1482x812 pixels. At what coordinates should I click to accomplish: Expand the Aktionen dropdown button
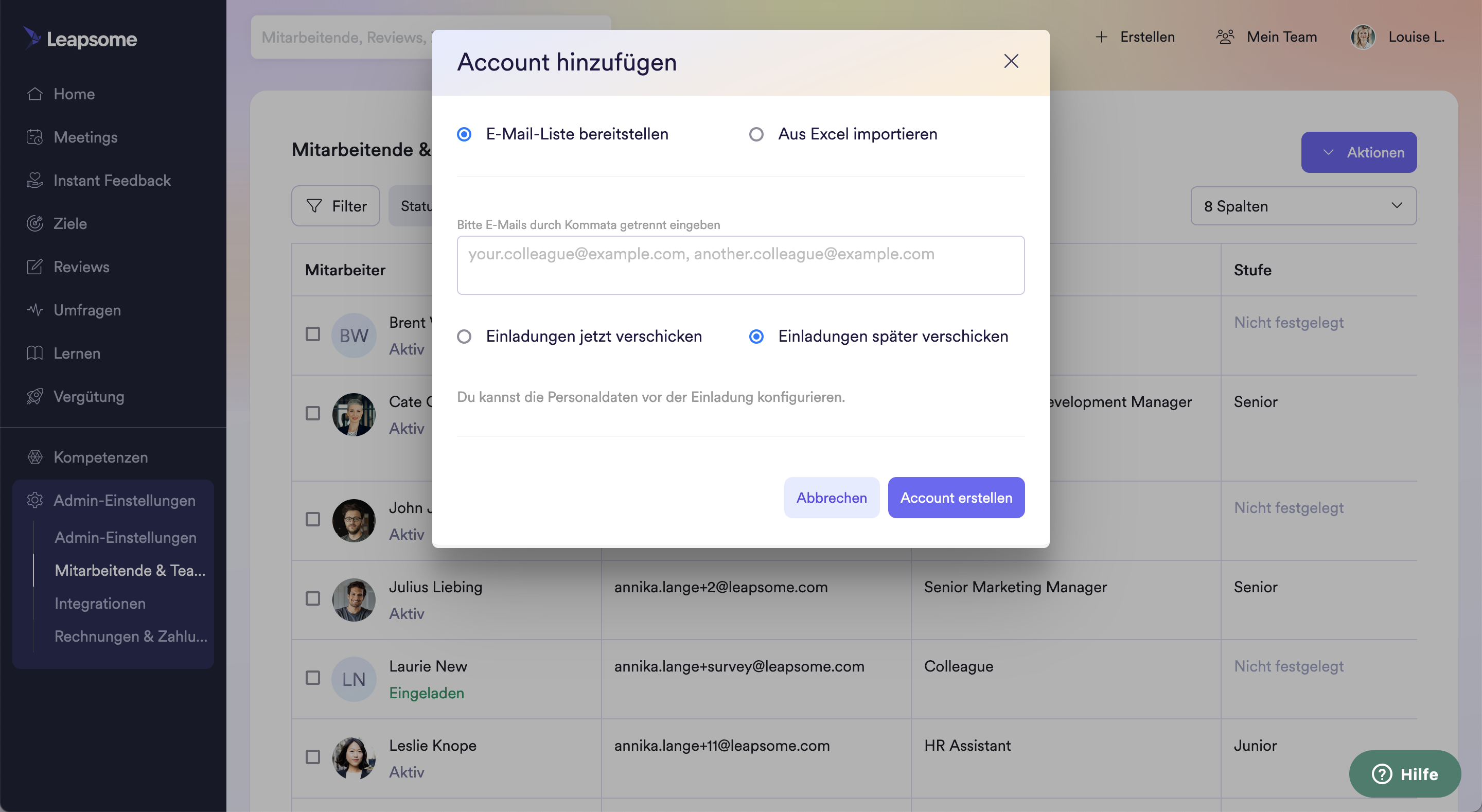click(1359, 152)
